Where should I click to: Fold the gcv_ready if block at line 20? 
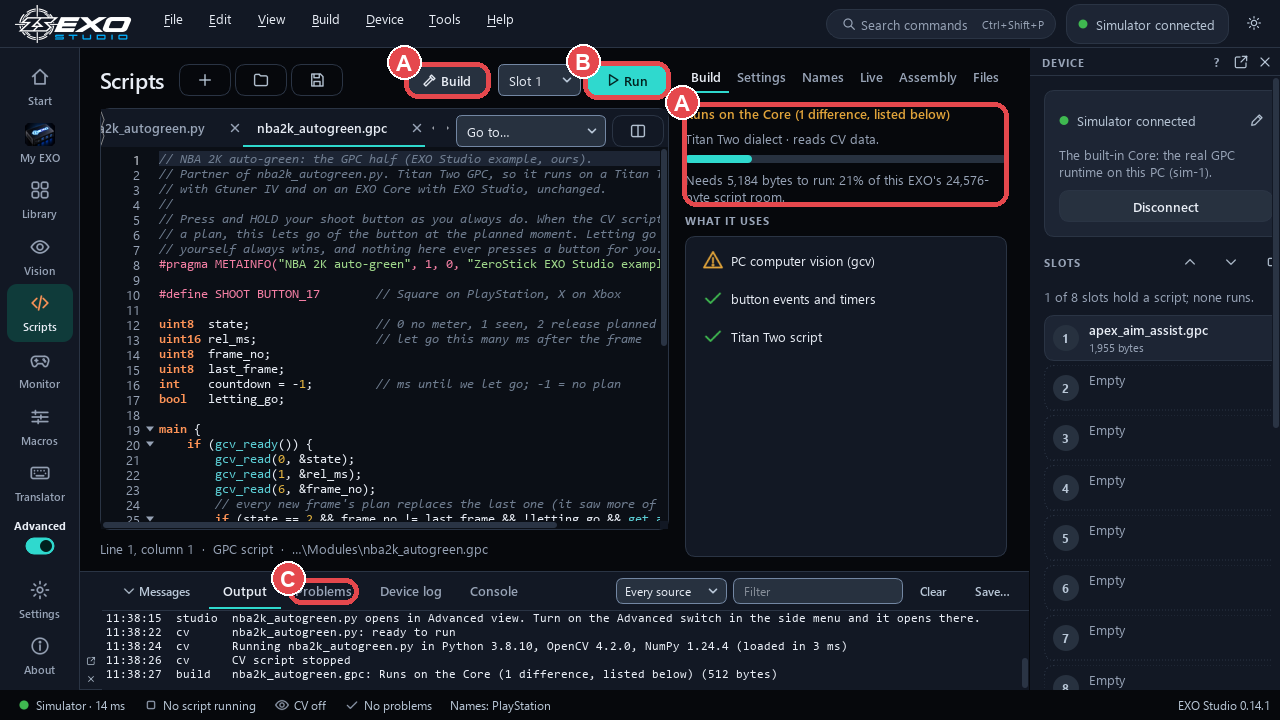(x=149, y=445)
